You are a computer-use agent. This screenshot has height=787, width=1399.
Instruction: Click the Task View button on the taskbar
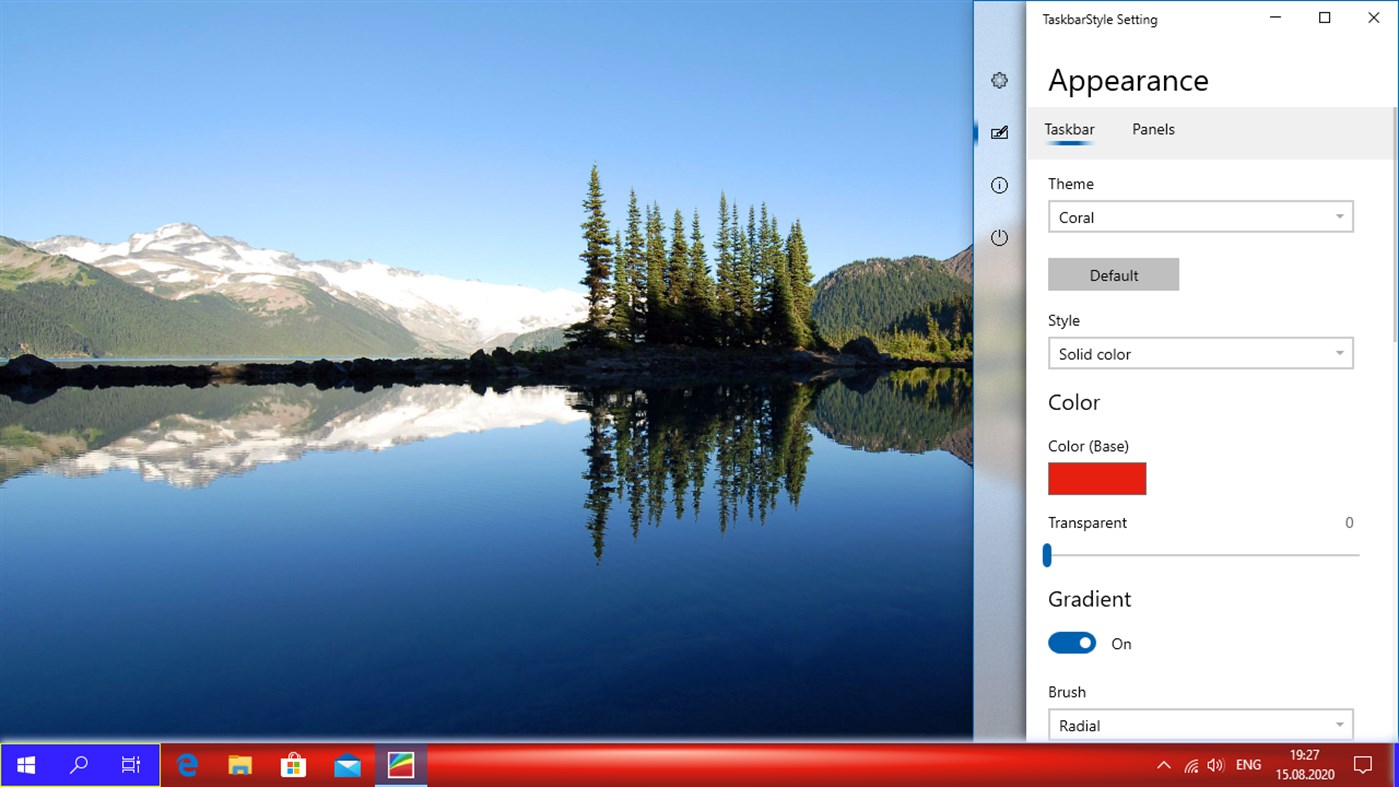click(x=130, y=764)
